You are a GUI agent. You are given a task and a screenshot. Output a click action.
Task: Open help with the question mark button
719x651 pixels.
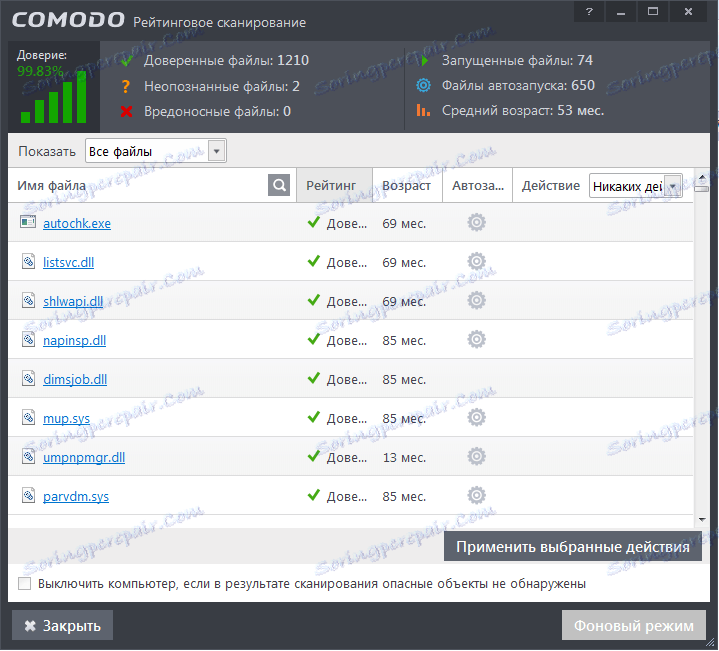tap(589, 12)
